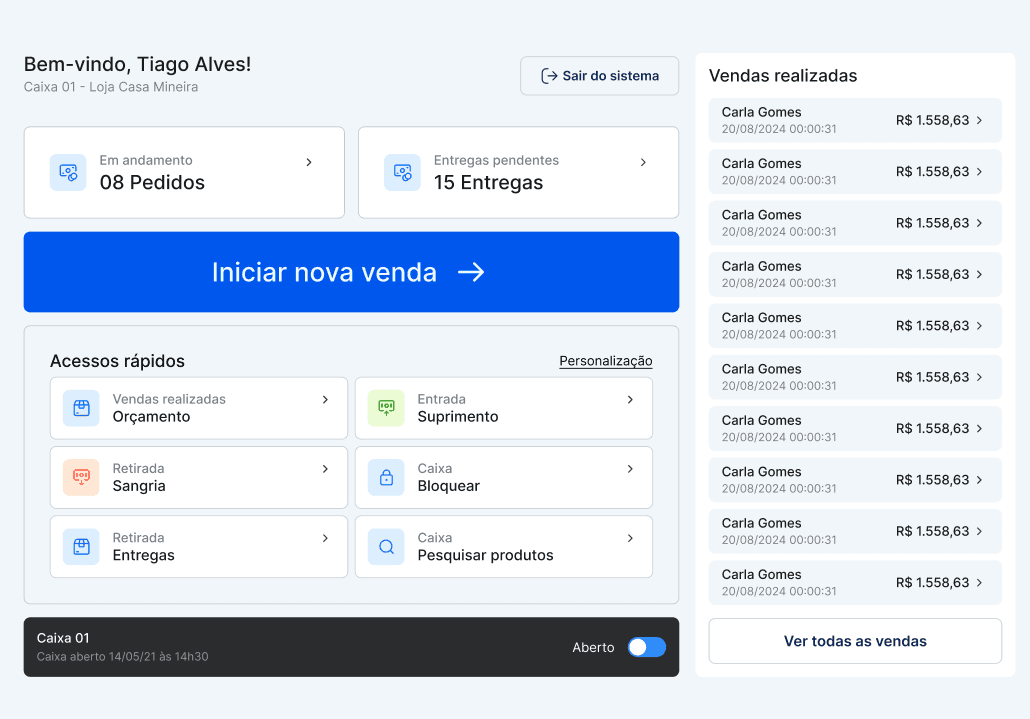
Task: Click the Orçamento box icon
Action: pyautogui.click(x=81, y=408)
